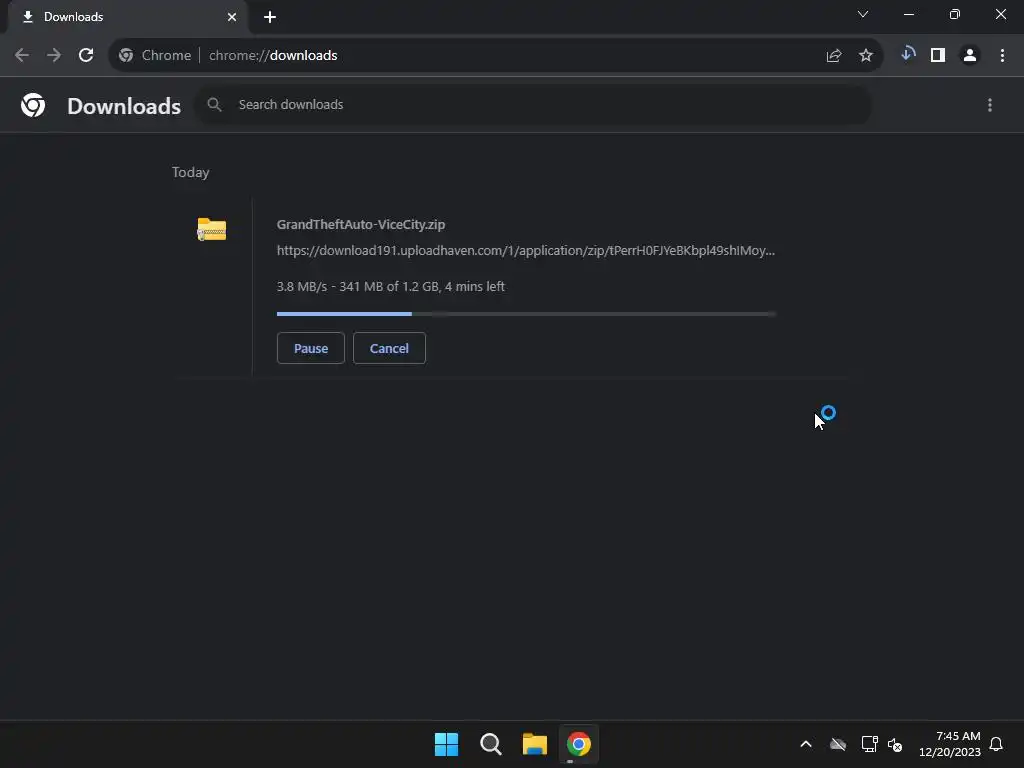This screenshot has height=768, width=1024.
Task: Open the clock showing 7:45 AM
Action: tap(950, 744)
